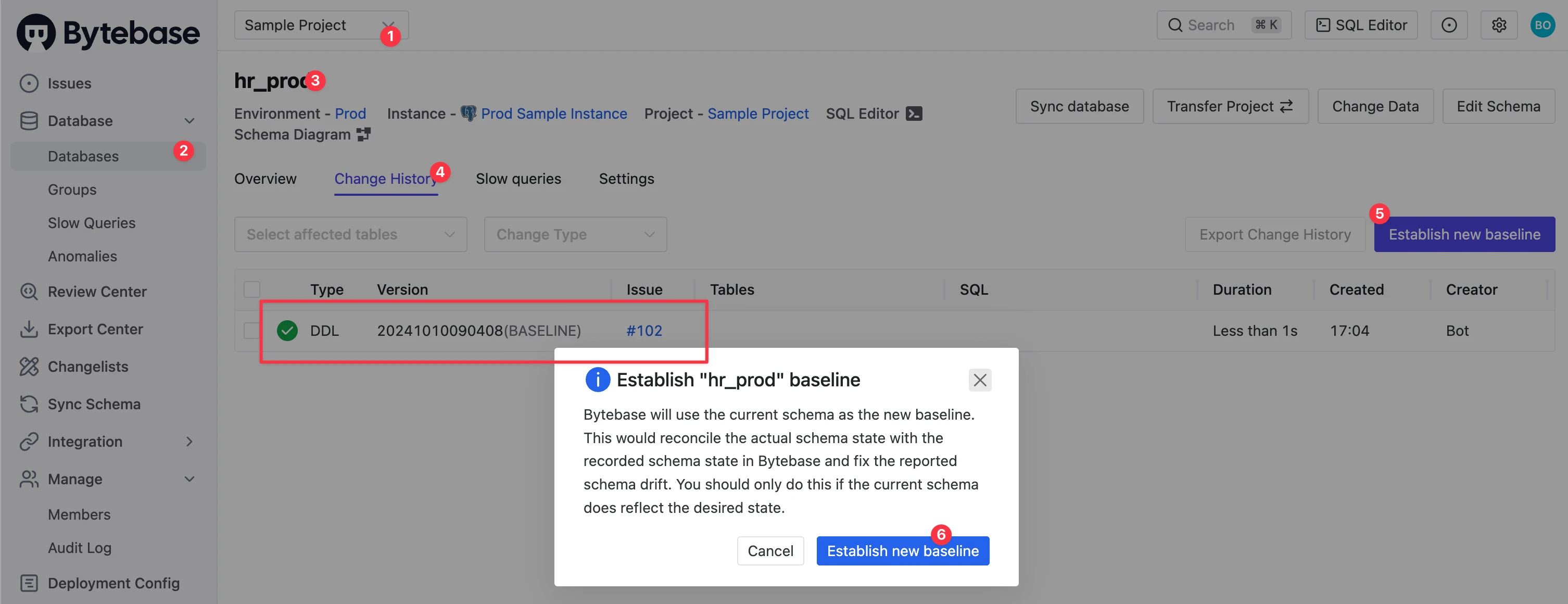The image size is (1568, 604).
Task: Open the BO user avatar menu
Action: click(1542, 25)
